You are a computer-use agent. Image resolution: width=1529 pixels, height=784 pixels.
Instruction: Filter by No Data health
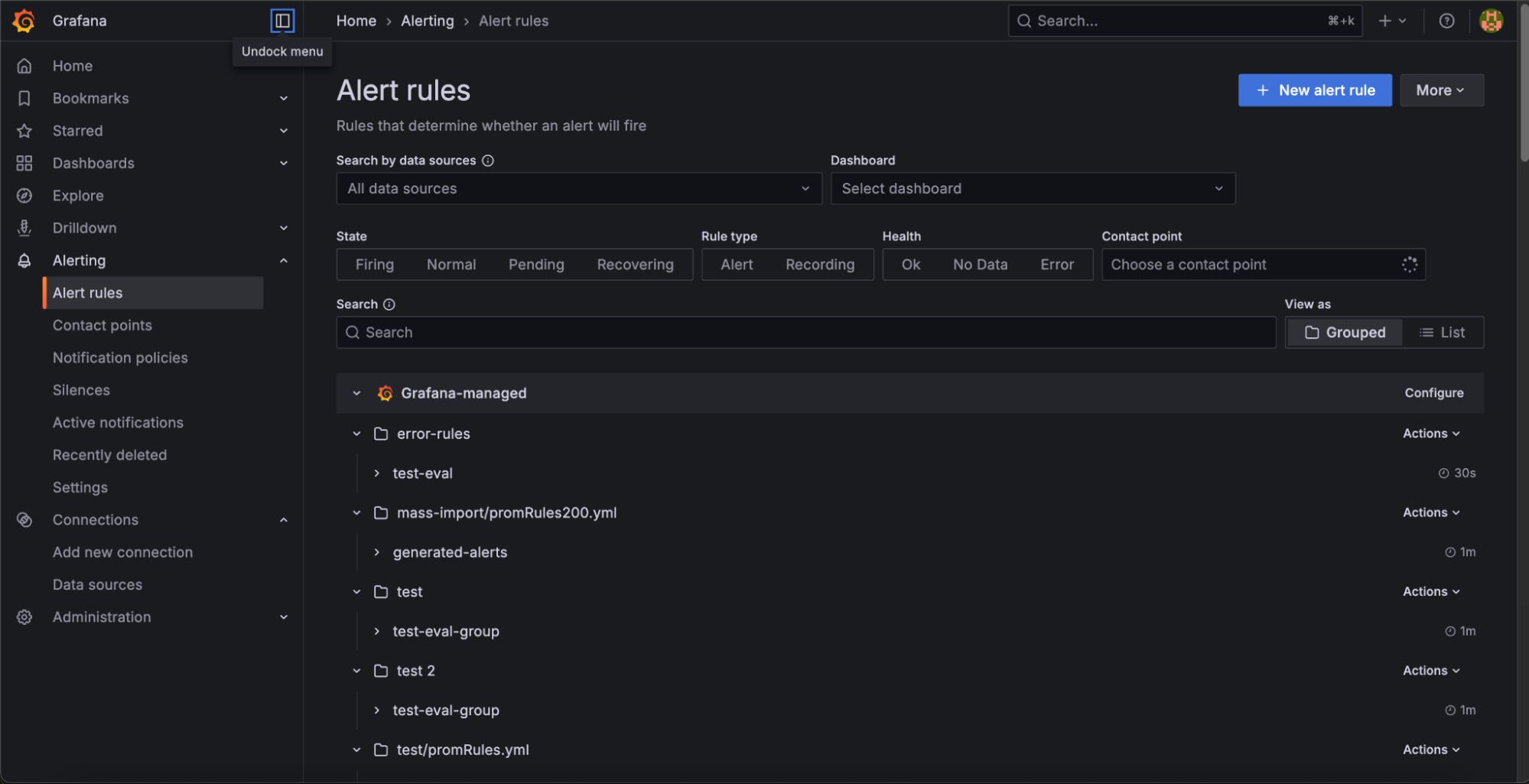pos(980,265)
